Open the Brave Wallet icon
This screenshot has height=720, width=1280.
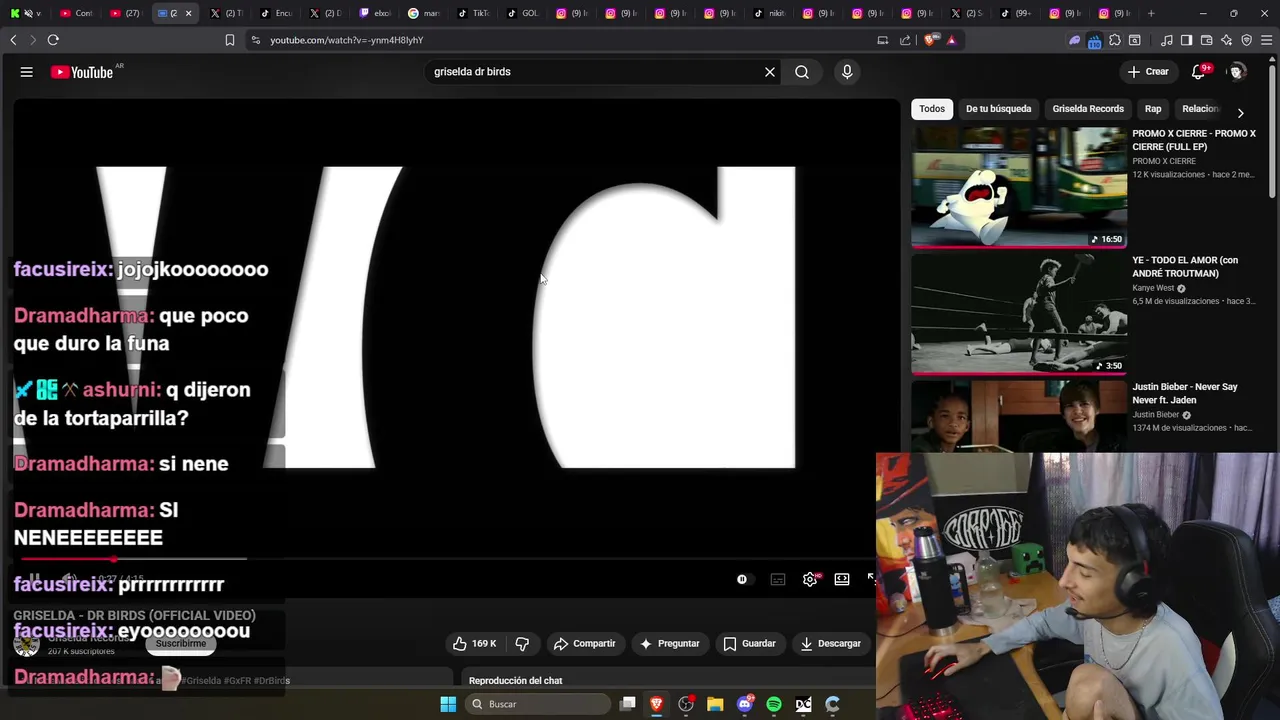1206,40
